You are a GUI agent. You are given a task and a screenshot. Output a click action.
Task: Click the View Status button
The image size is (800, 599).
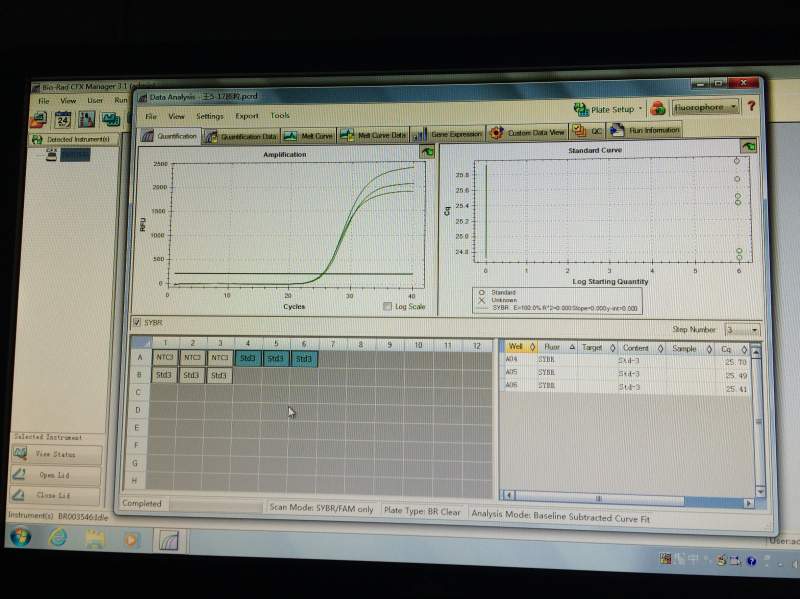click(56, 454)
